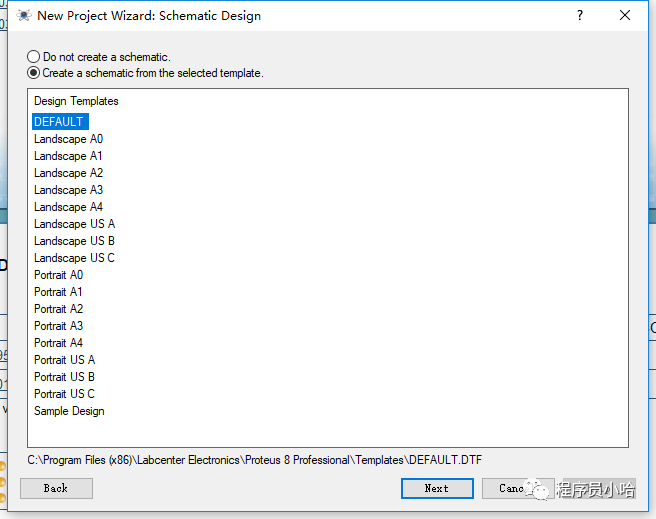Select 'Do not create a schematic' option

tap(34, 57)
